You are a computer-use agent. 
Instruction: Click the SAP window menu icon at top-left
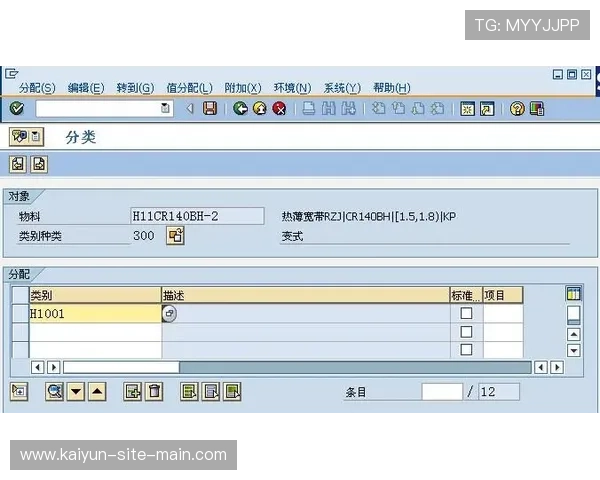(12, 73)
